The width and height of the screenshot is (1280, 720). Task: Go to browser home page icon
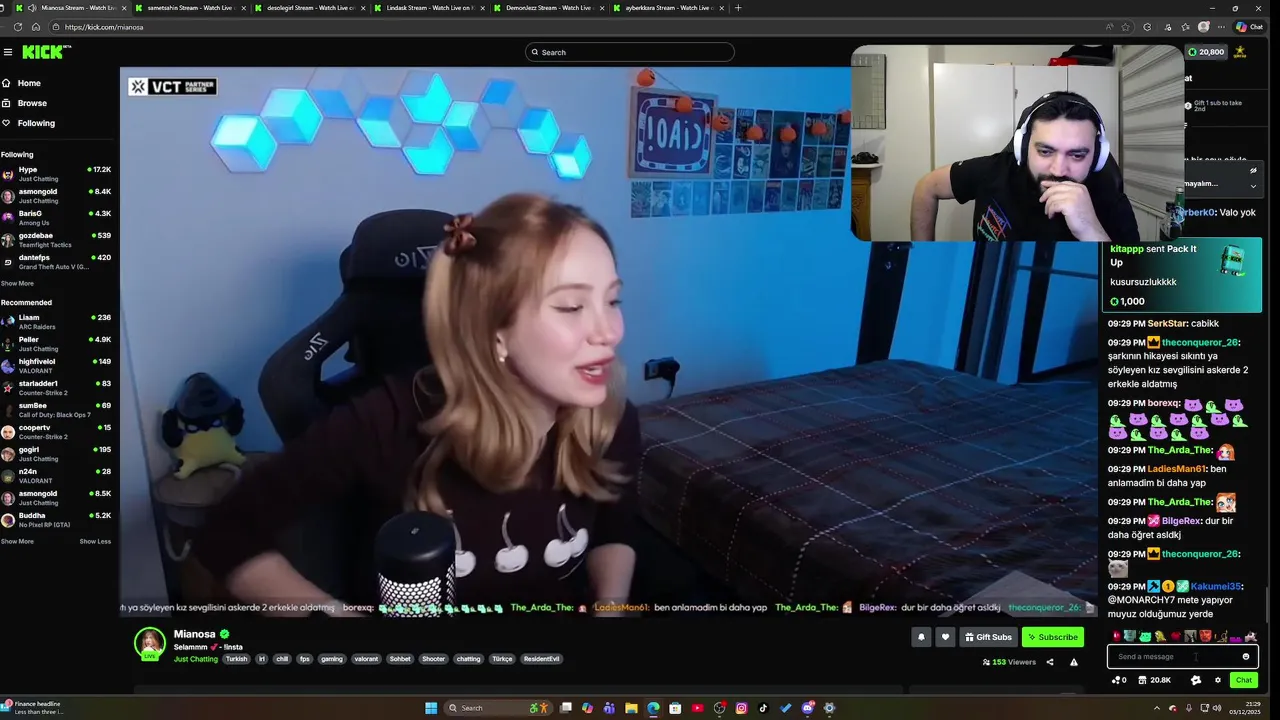[36, 27]
